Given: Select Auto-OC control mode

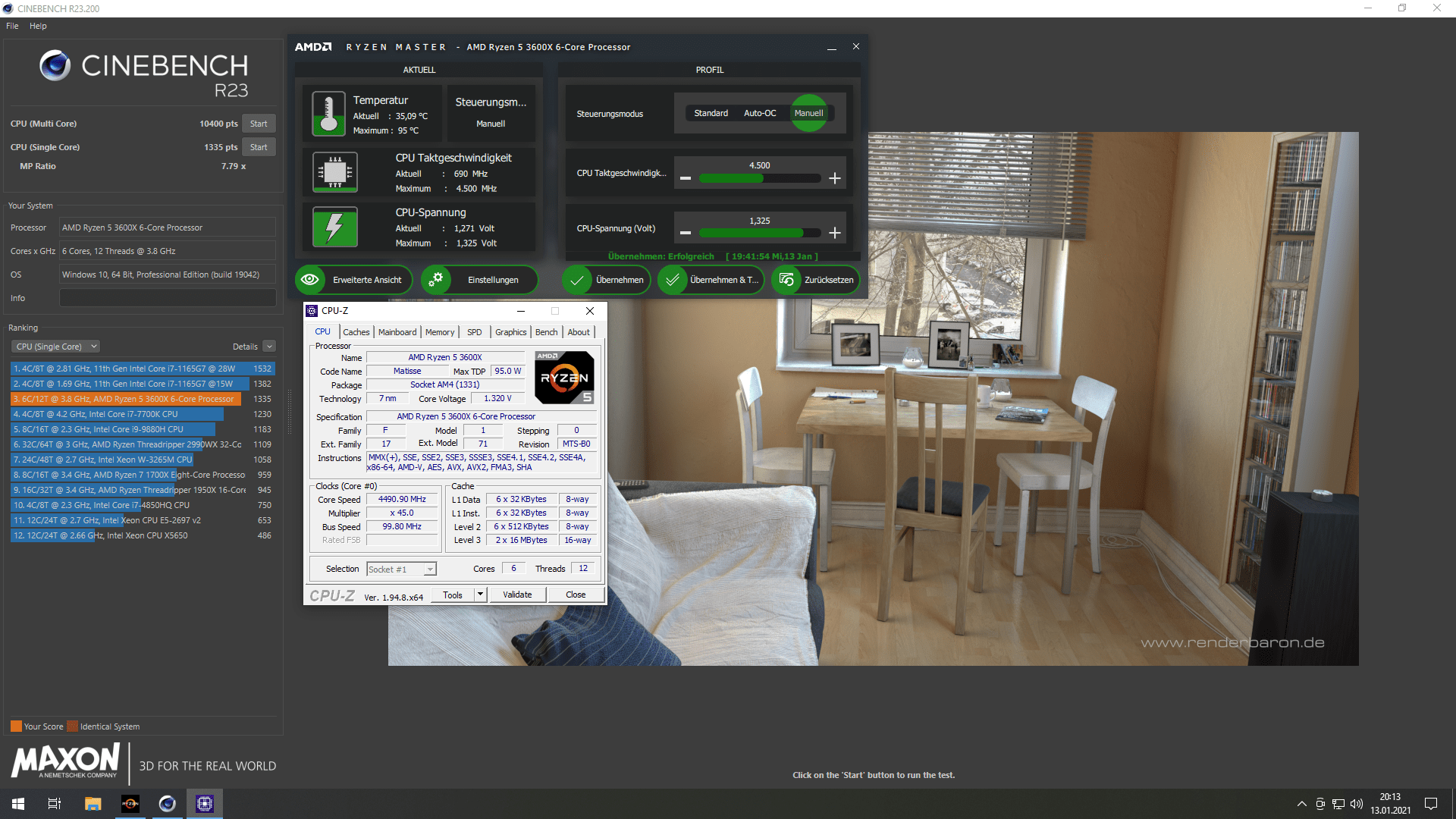Looking at the screenshot, I should [760, 113].
